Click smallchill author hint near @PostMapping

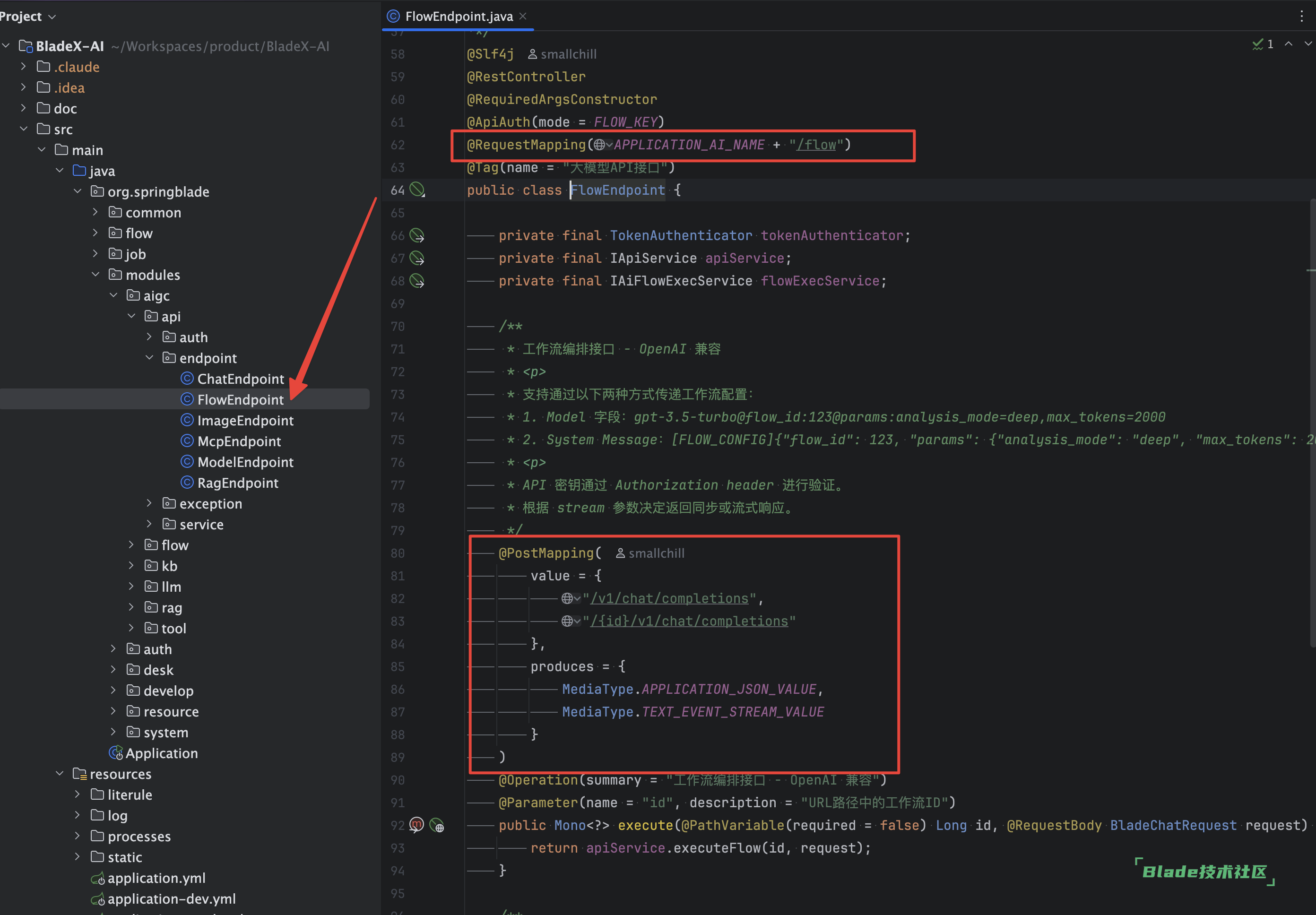(650, 553)
